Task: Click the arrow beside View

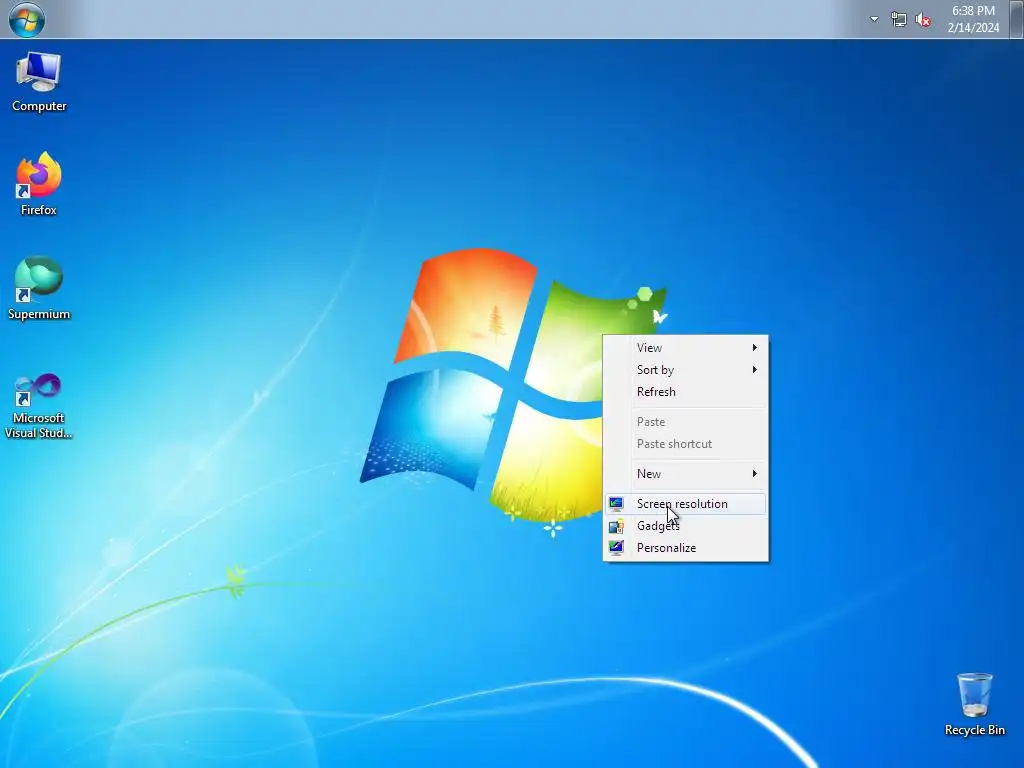Action: pos(754,347)
